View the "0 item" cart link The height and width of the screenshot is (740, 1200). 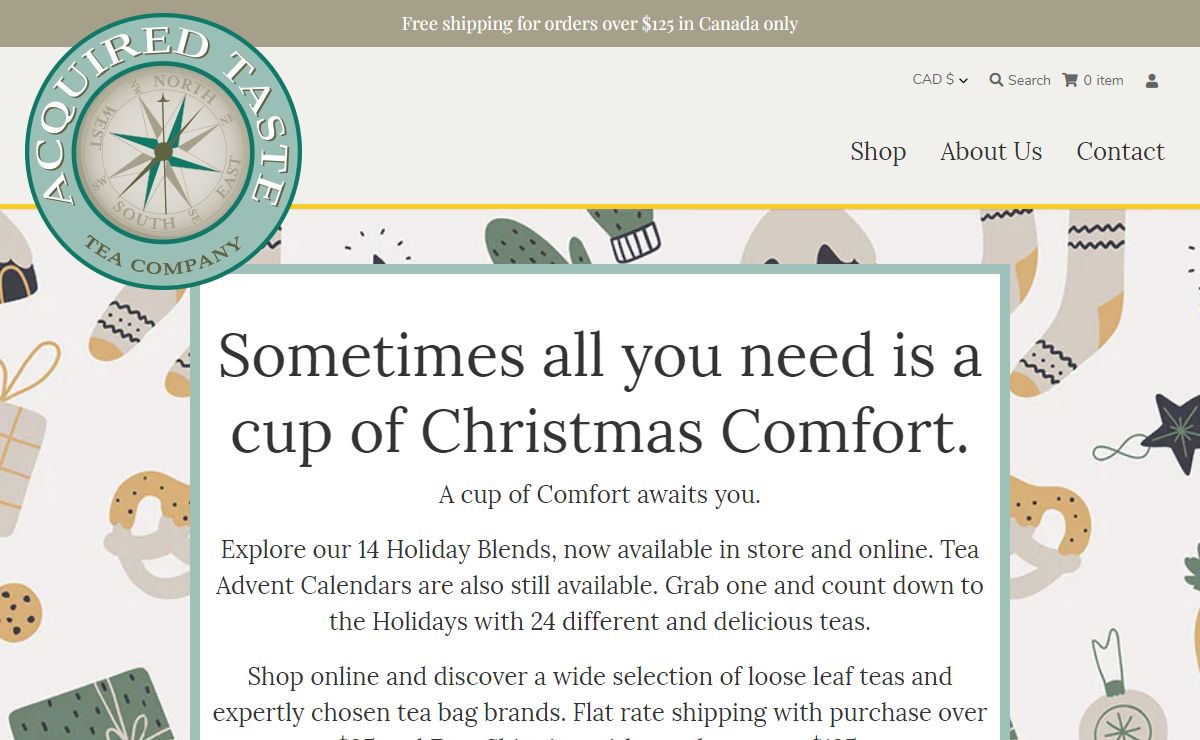coord(1103,80)
